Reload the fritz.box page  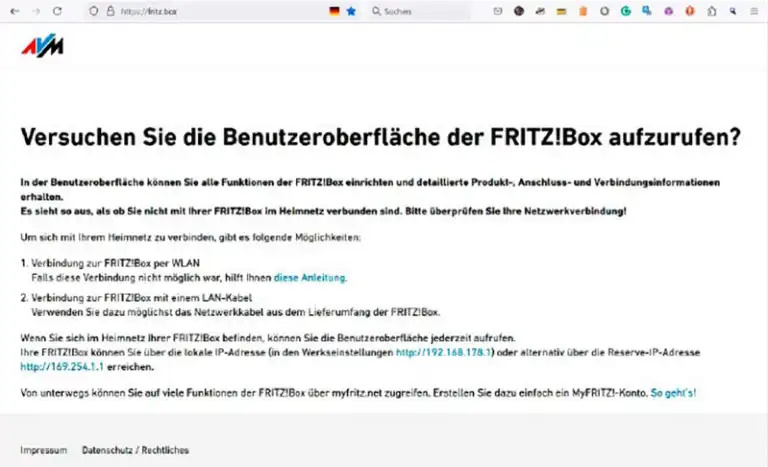[56, 11]
